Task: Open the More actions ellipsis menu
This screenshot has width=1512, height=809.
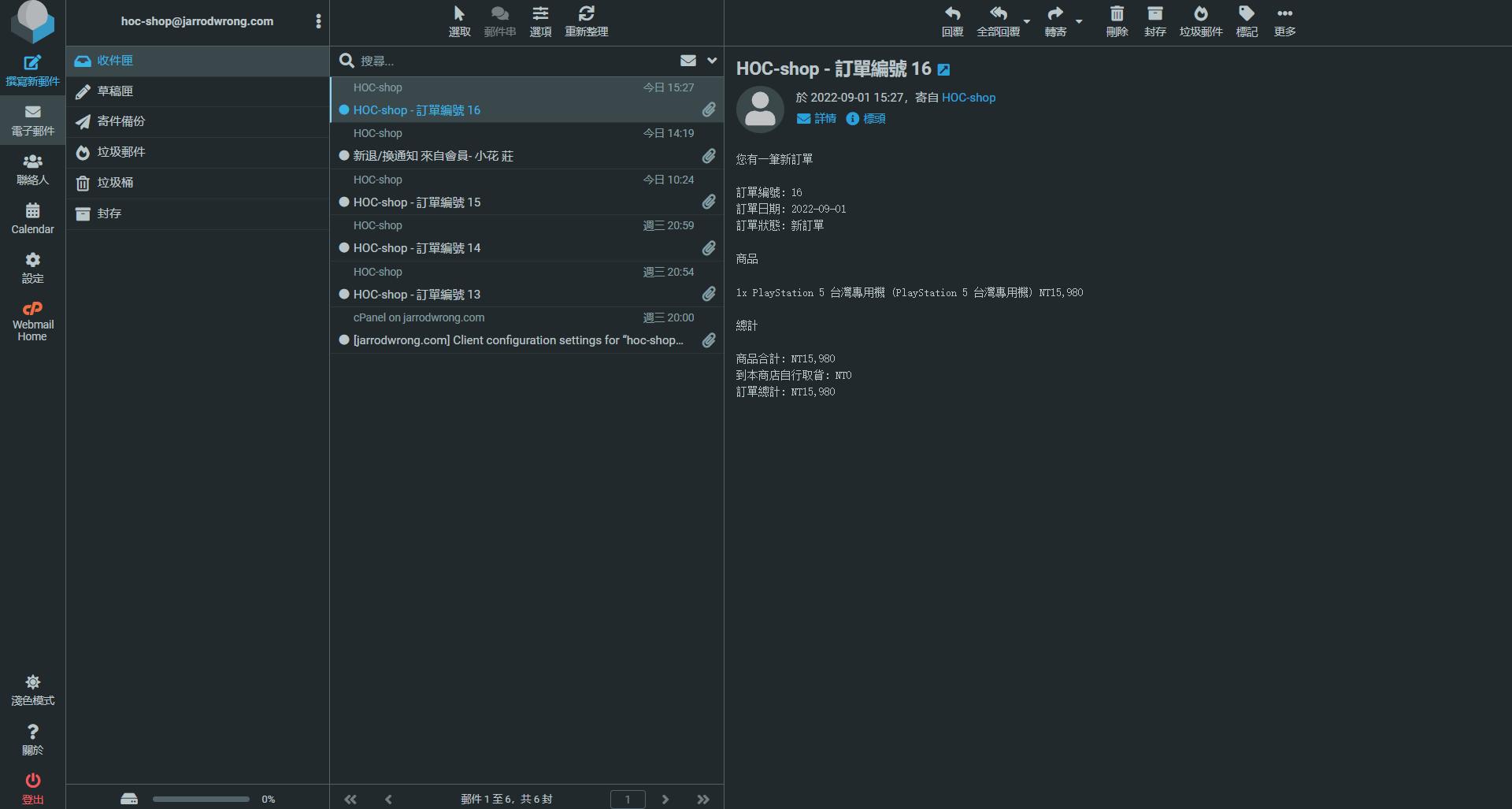Action: [x=1285, y=21]
